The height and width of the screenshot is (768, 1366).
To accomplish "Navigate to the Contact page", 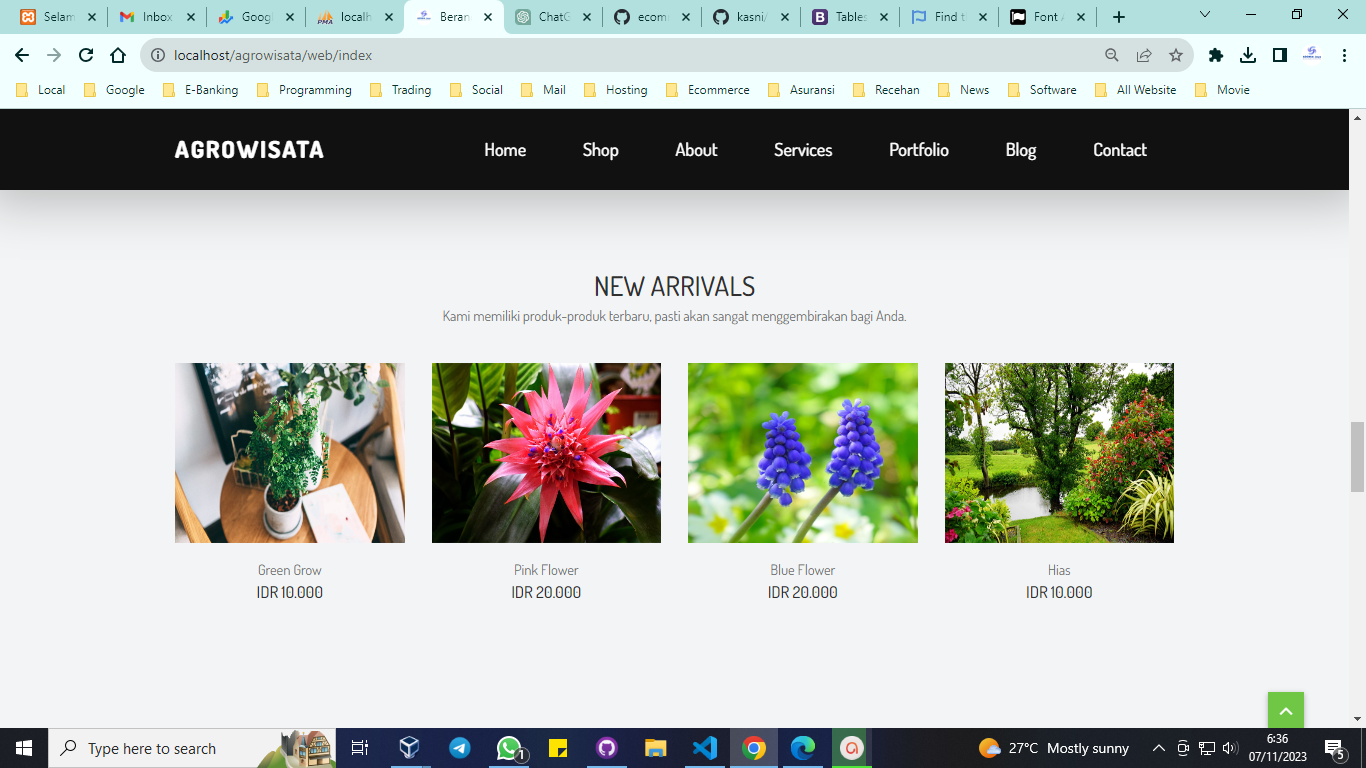I will click(1119, 150).
